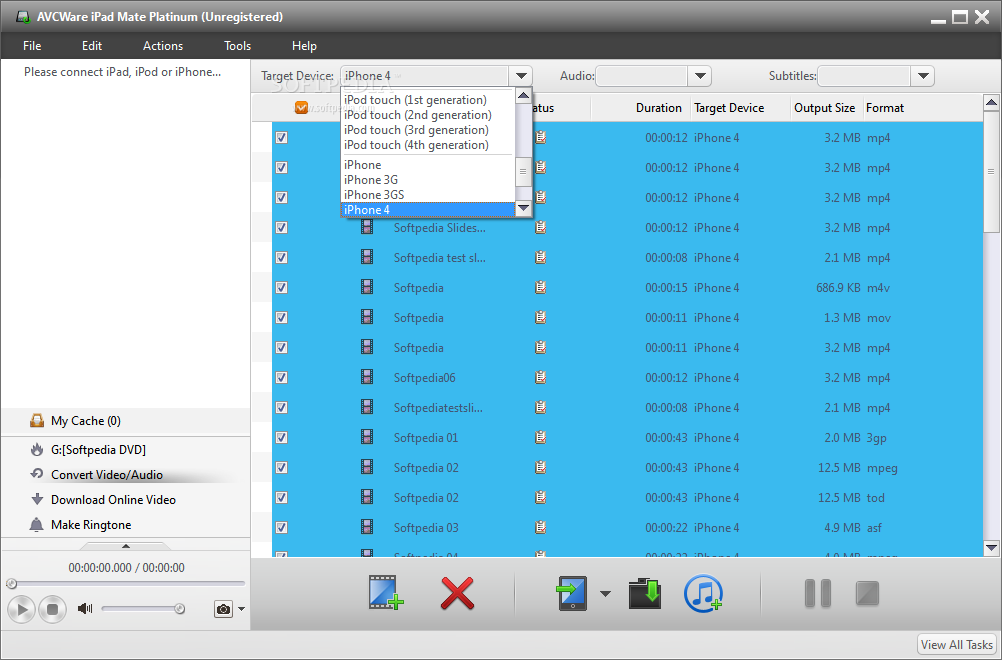Click the Download Online Video arrow icon
The image size is (1002, 660).
click(37, 499)
